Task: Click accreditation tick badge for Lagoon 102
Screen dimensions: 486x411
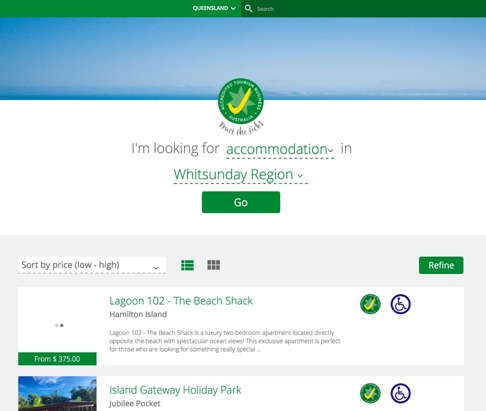Action: pos(370,304)
